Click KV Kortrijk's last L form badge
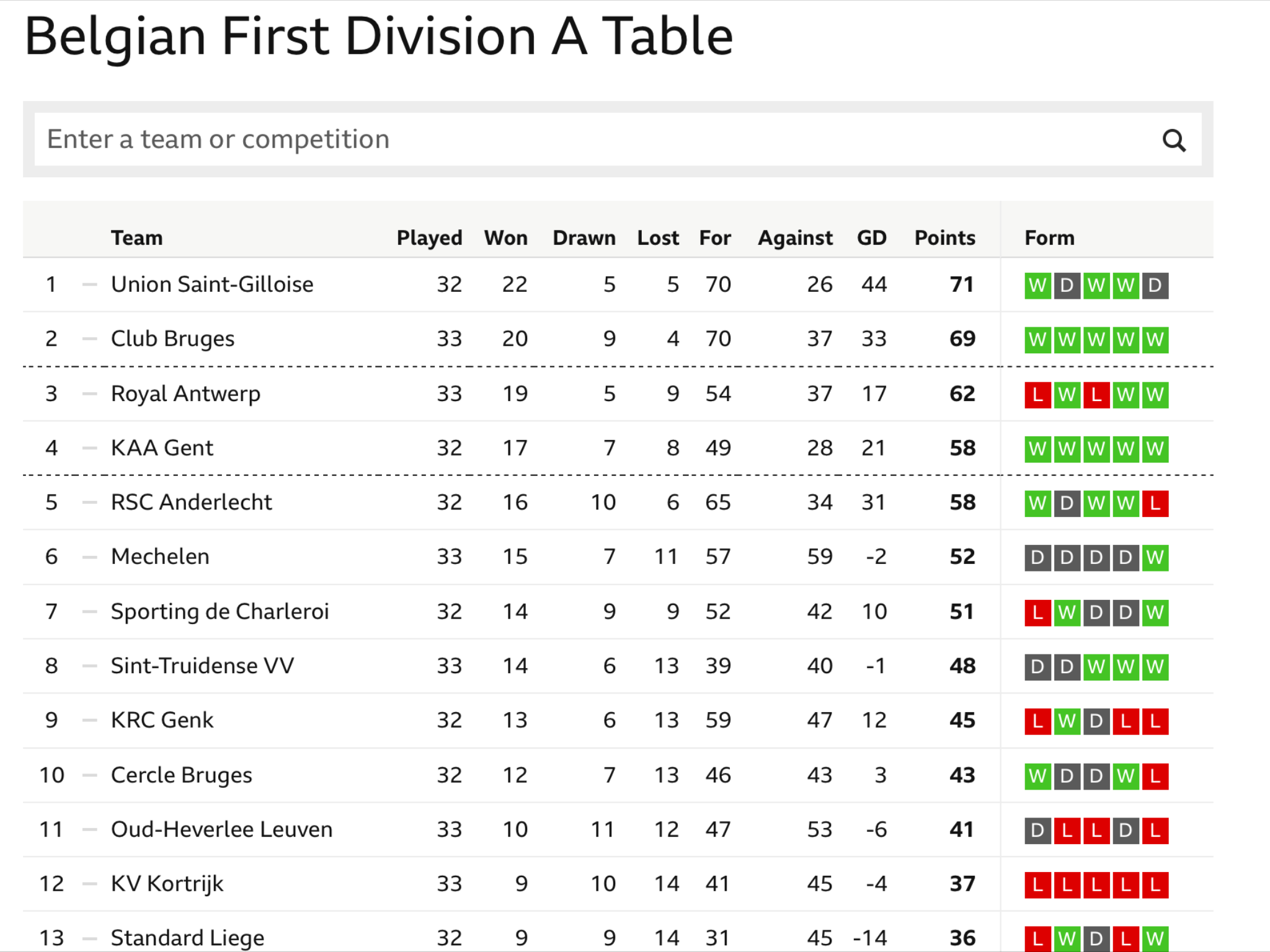 pos(1155,885)
